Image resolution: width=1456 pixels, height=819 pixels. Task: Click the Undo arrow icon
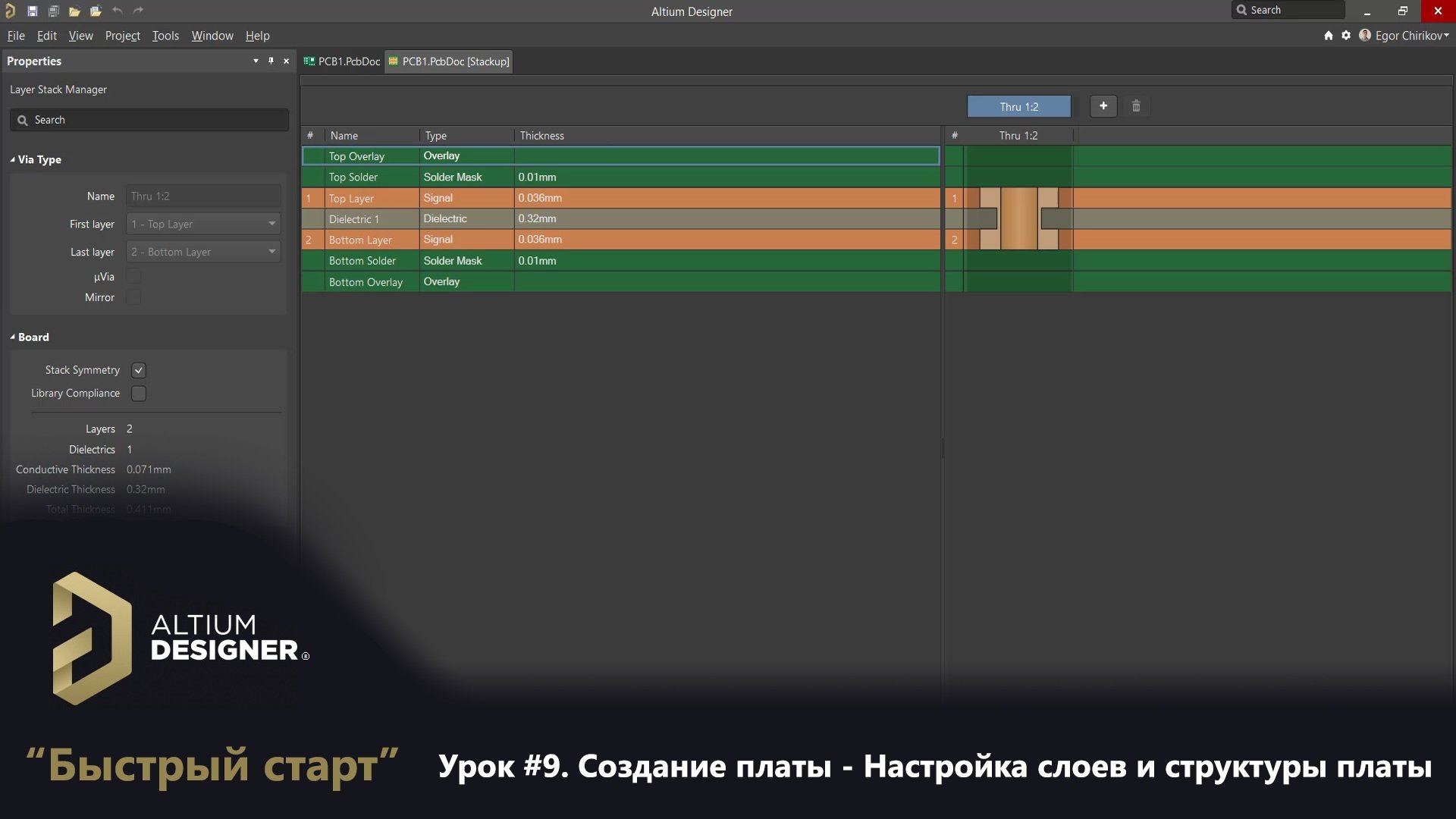click(x=117, y=11)
